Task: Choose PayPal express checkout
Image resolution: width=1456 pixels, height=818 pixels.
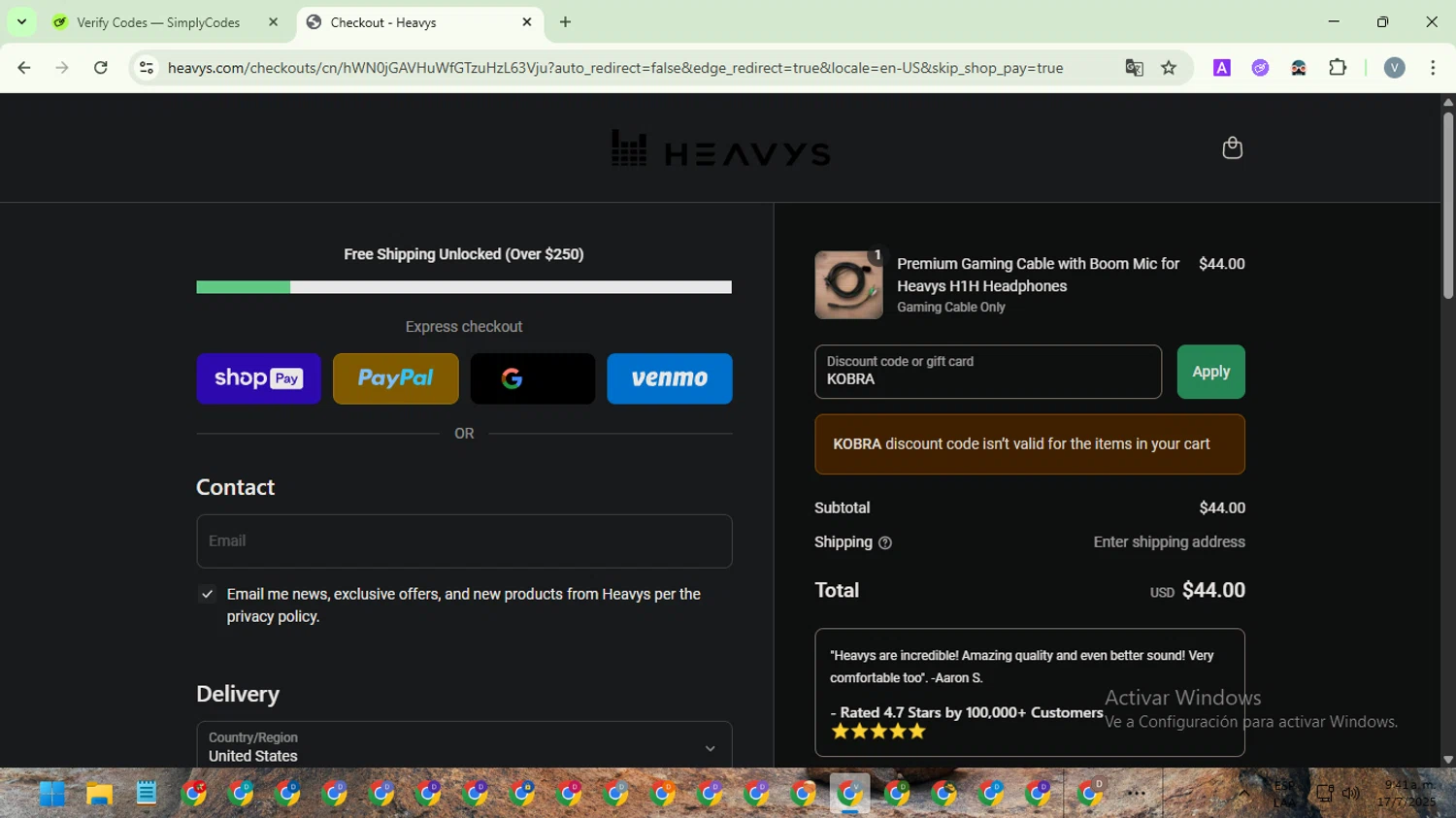Action: 395,378
